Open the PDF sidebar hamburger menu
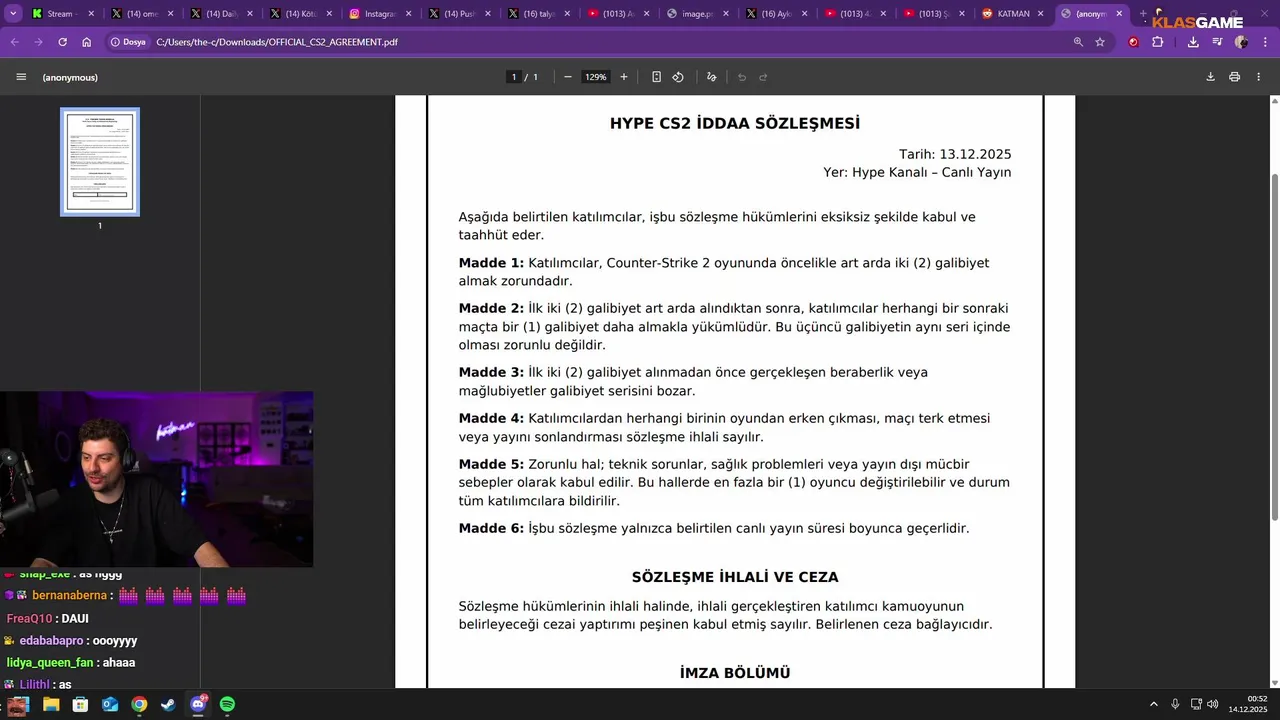1280x720 pixels. [x=21, y=77]
